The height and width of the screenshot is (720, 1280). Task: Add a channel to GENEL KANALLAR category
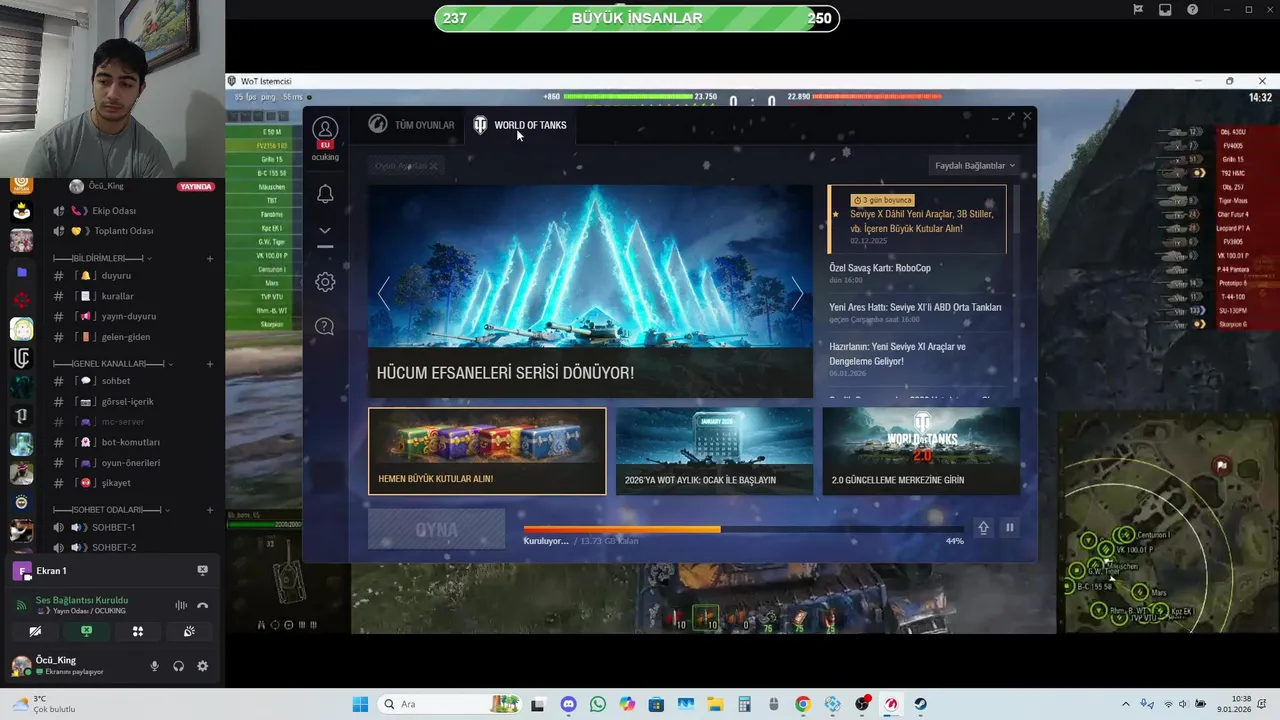[x=209, y=364]
